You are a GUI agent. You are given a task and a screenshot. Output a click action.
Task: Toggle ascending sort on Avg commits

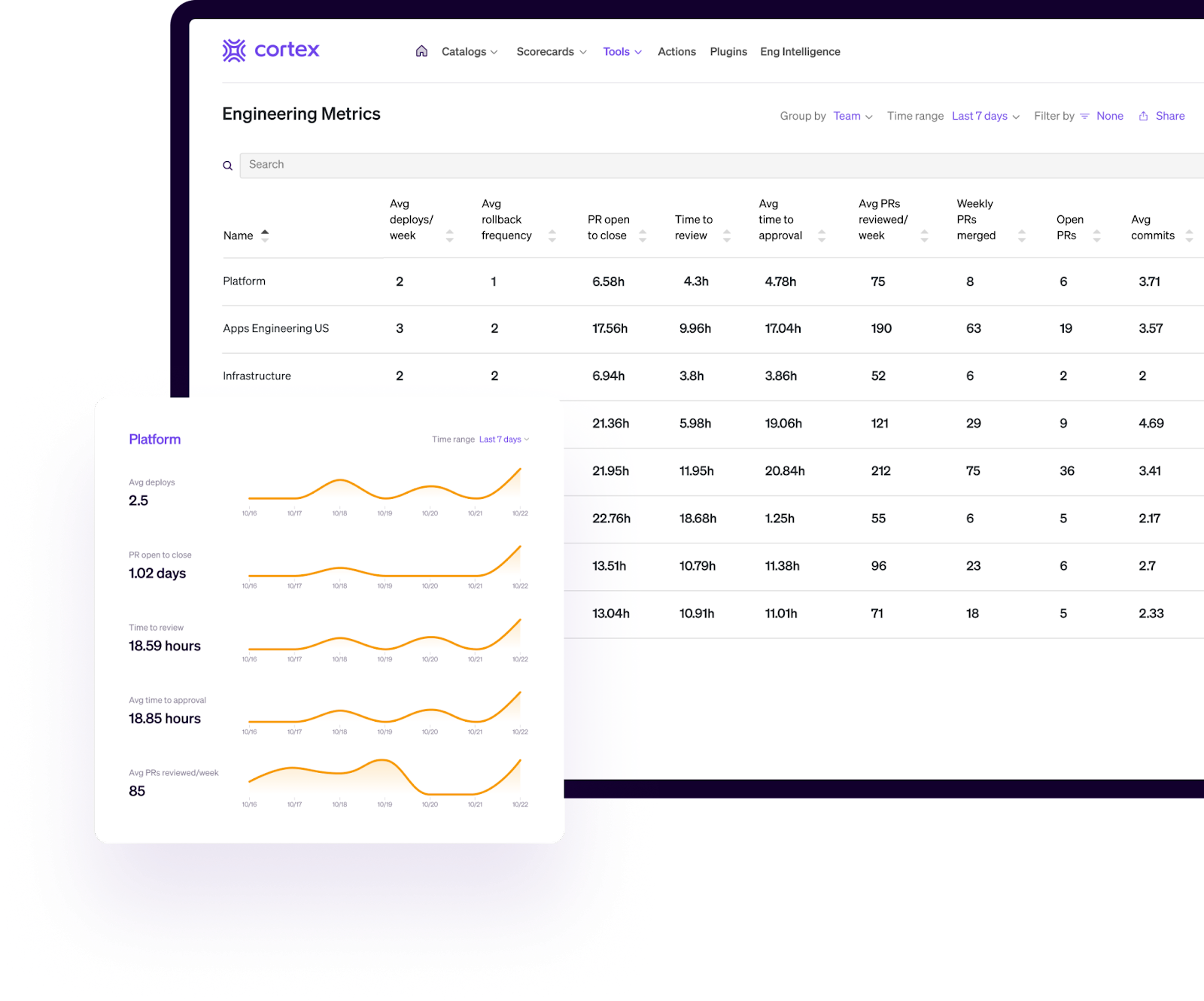click(1189, 235)
